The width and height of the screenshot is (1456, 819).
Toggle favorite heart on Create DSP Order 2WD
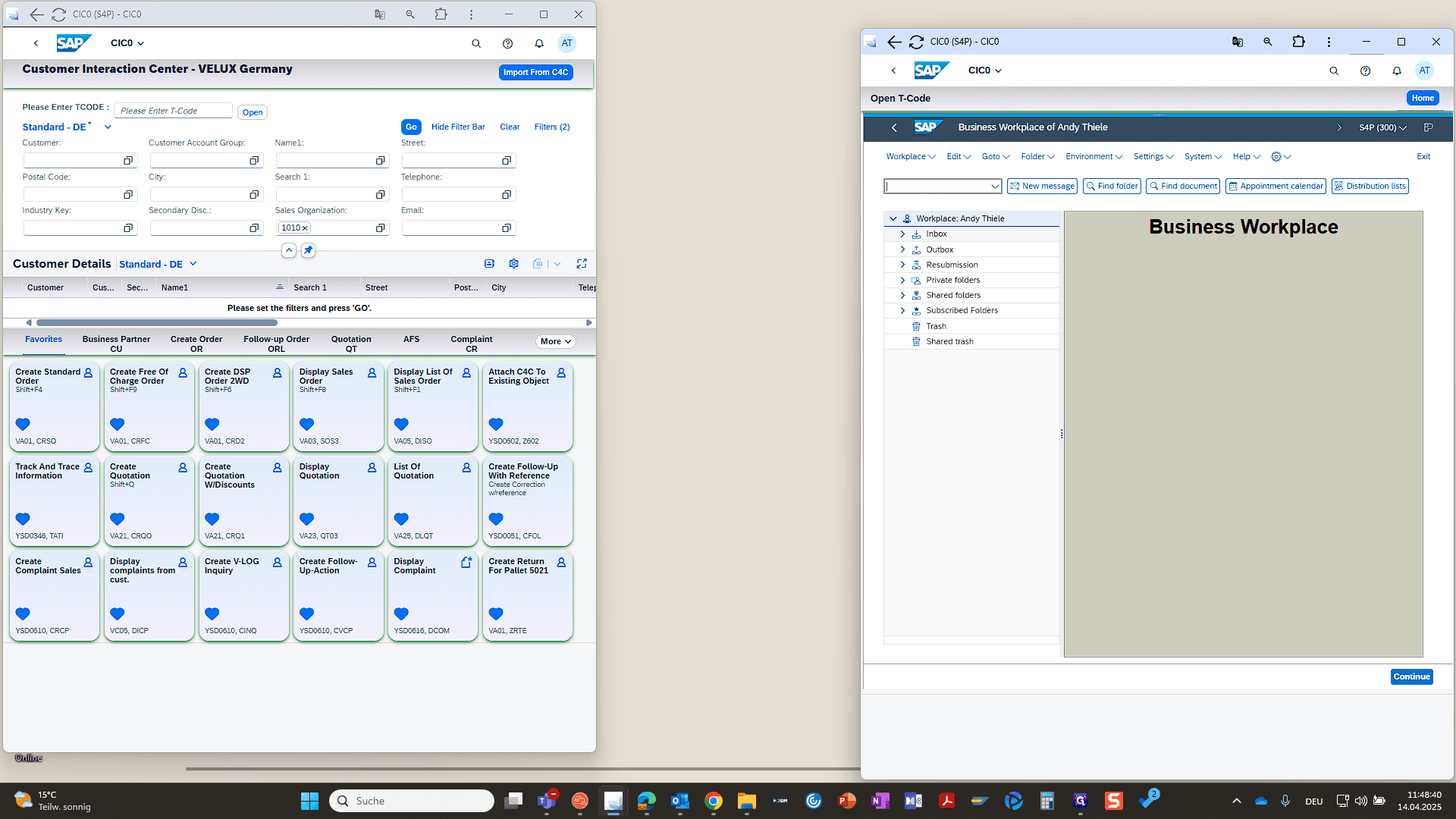click(212, 425)
